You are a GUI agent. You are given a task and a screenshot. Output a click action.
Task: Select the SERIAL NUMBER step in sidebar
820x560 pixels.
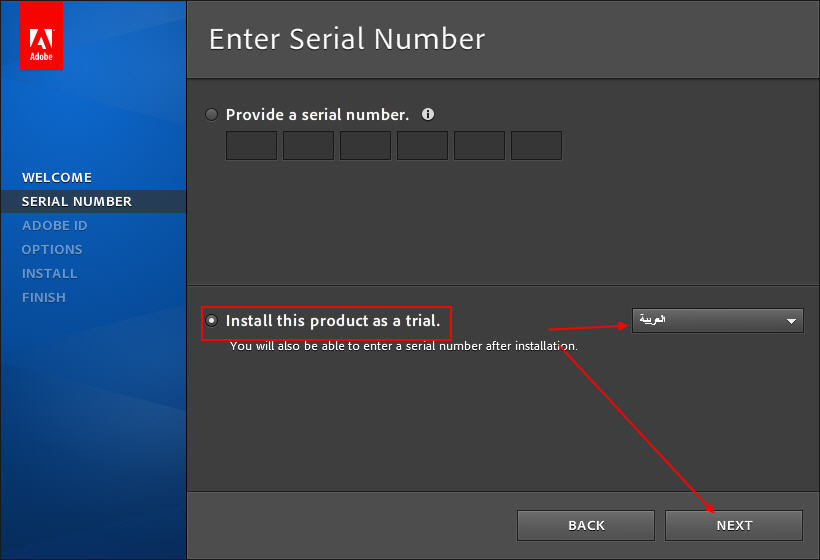pyautogui.click(x=77, y=201)
